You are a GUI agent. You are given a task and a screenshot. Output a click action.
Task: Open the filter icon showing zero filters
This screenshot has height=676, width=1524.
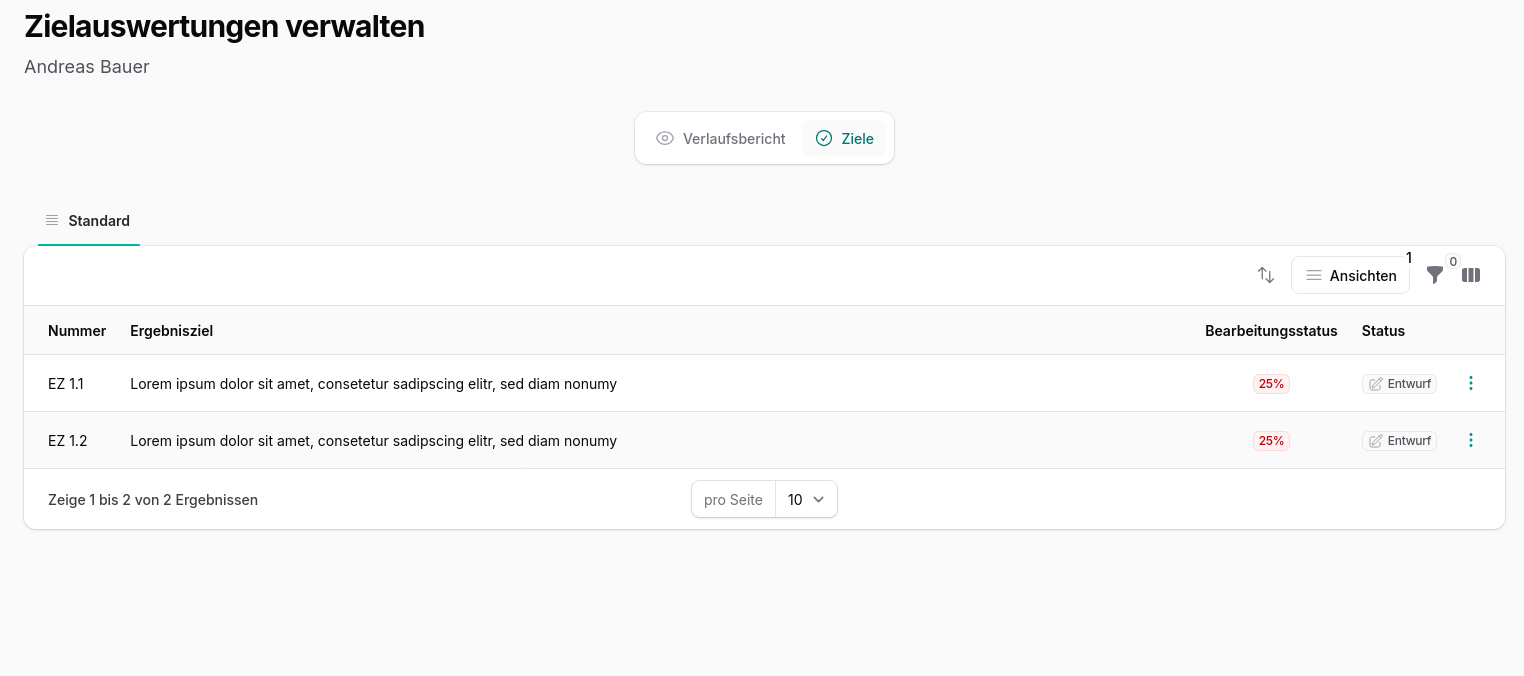point(1435,275)
